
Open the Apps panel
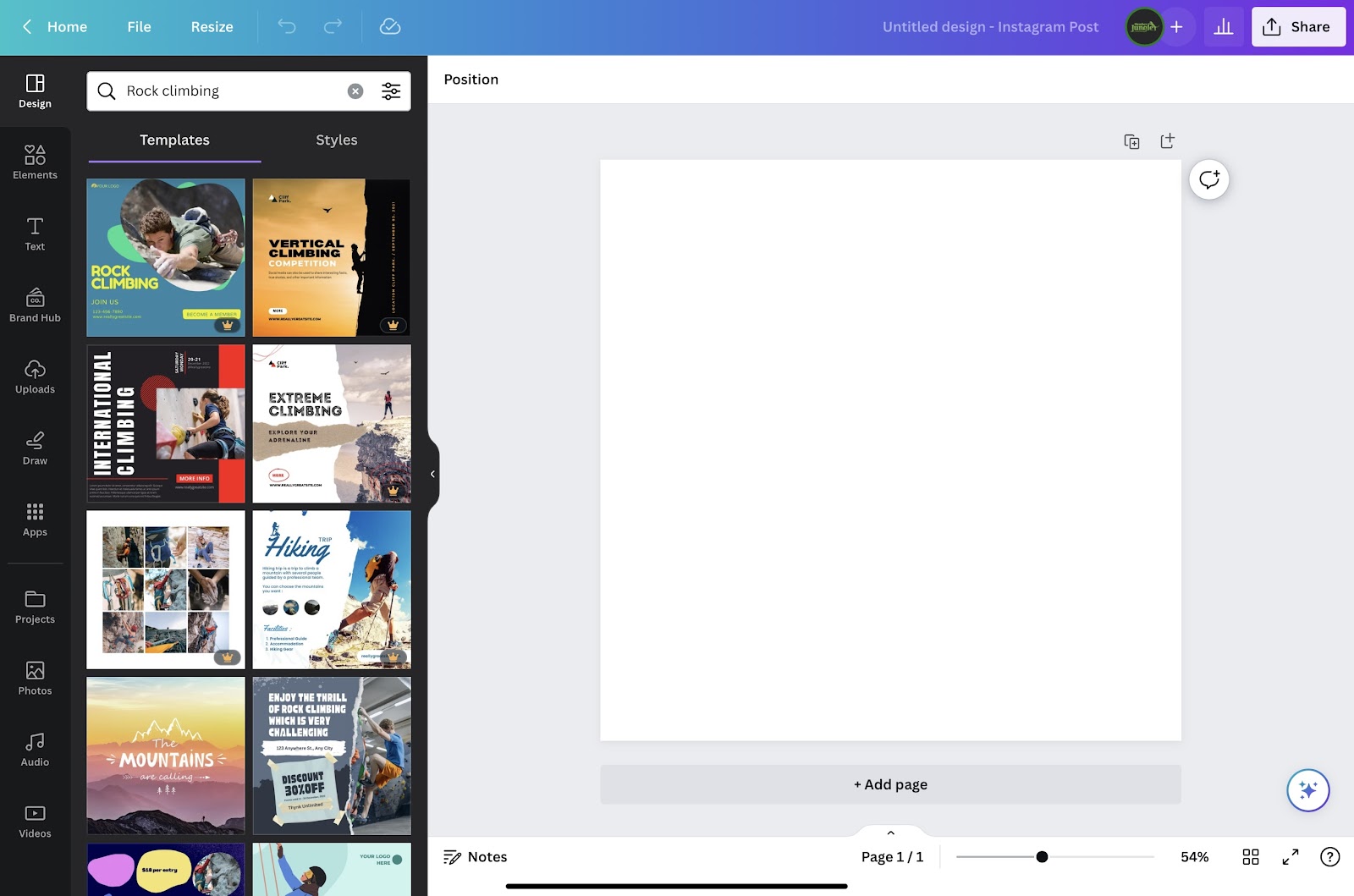click(35, 520)
